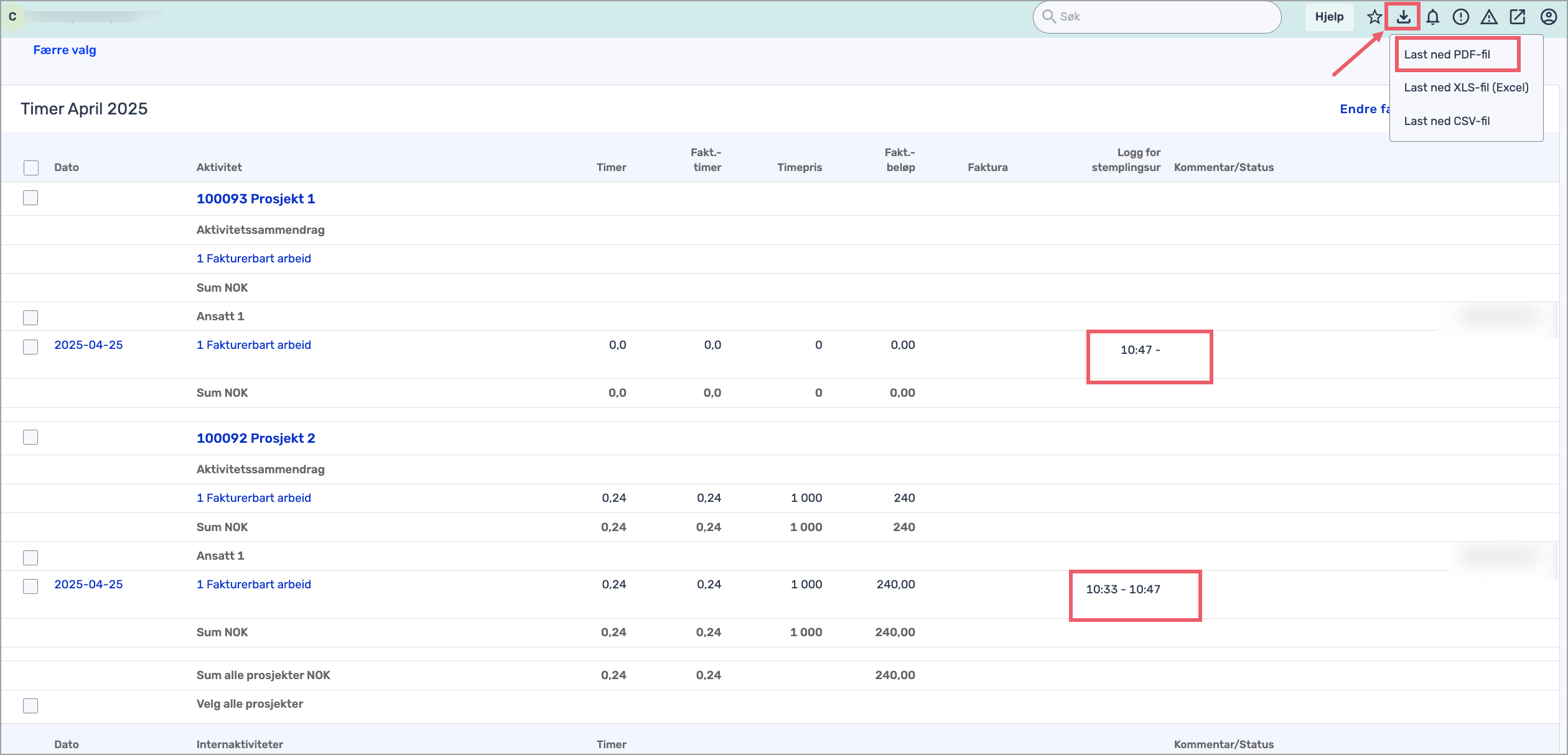Check the box for 100093 Prosjekt 1
The width and height of the screenshot is (1568, 755).
pyautogui.click(x=30, y=198)
